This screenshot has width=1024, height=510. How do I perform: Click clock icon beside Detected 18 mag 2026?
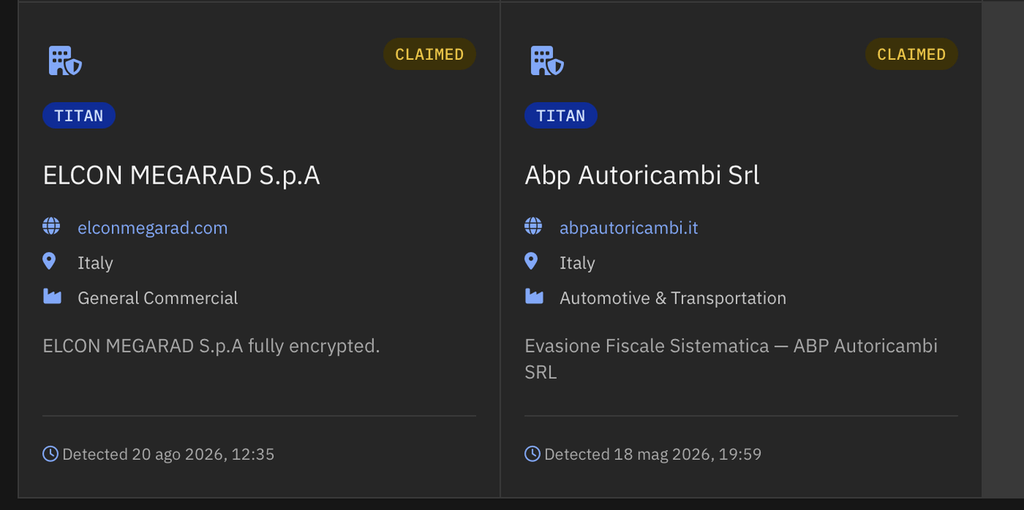pyautogui.click(x=532, y=453)
